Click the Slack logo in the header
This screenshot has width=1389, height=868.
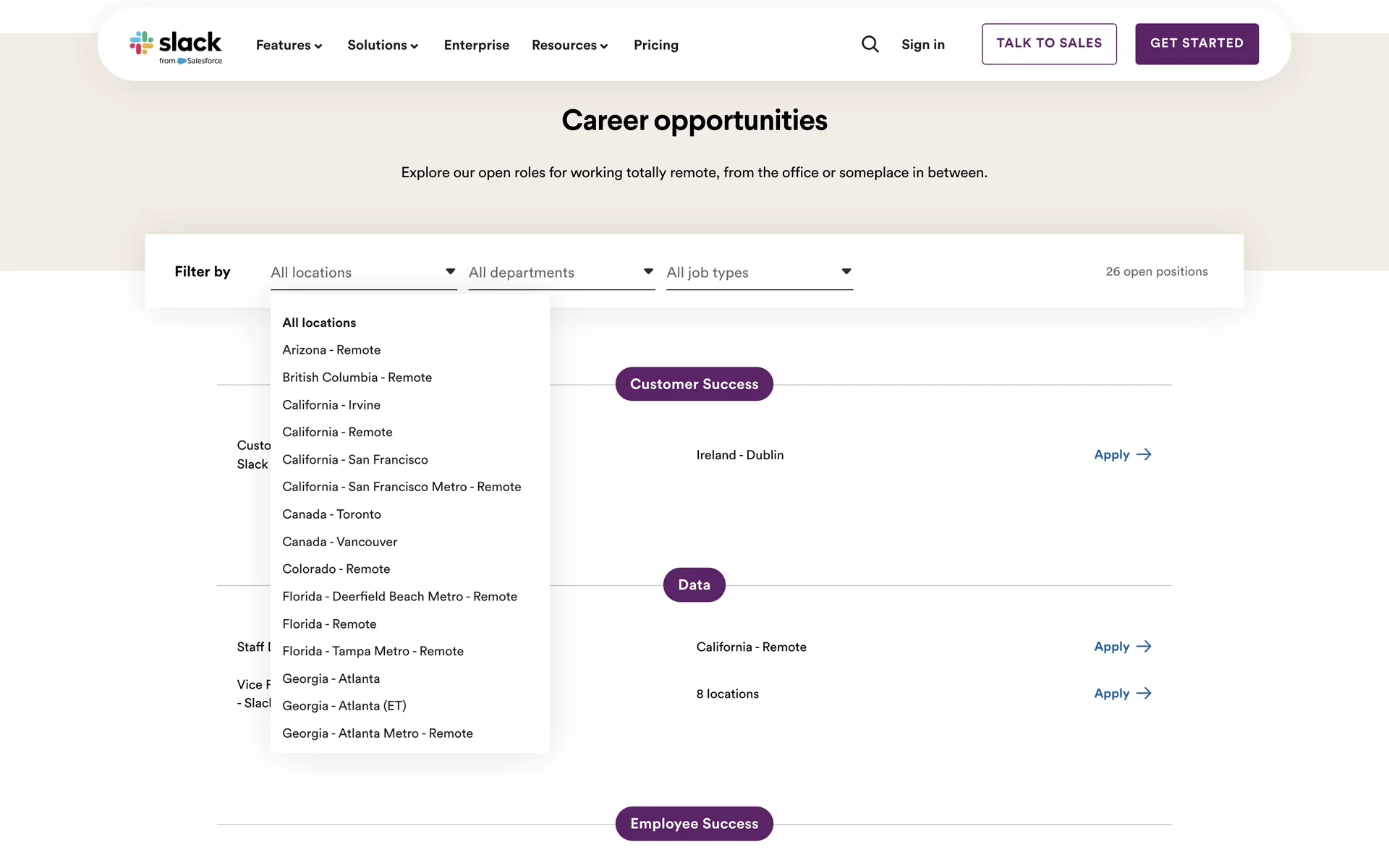tap(176, 47)
